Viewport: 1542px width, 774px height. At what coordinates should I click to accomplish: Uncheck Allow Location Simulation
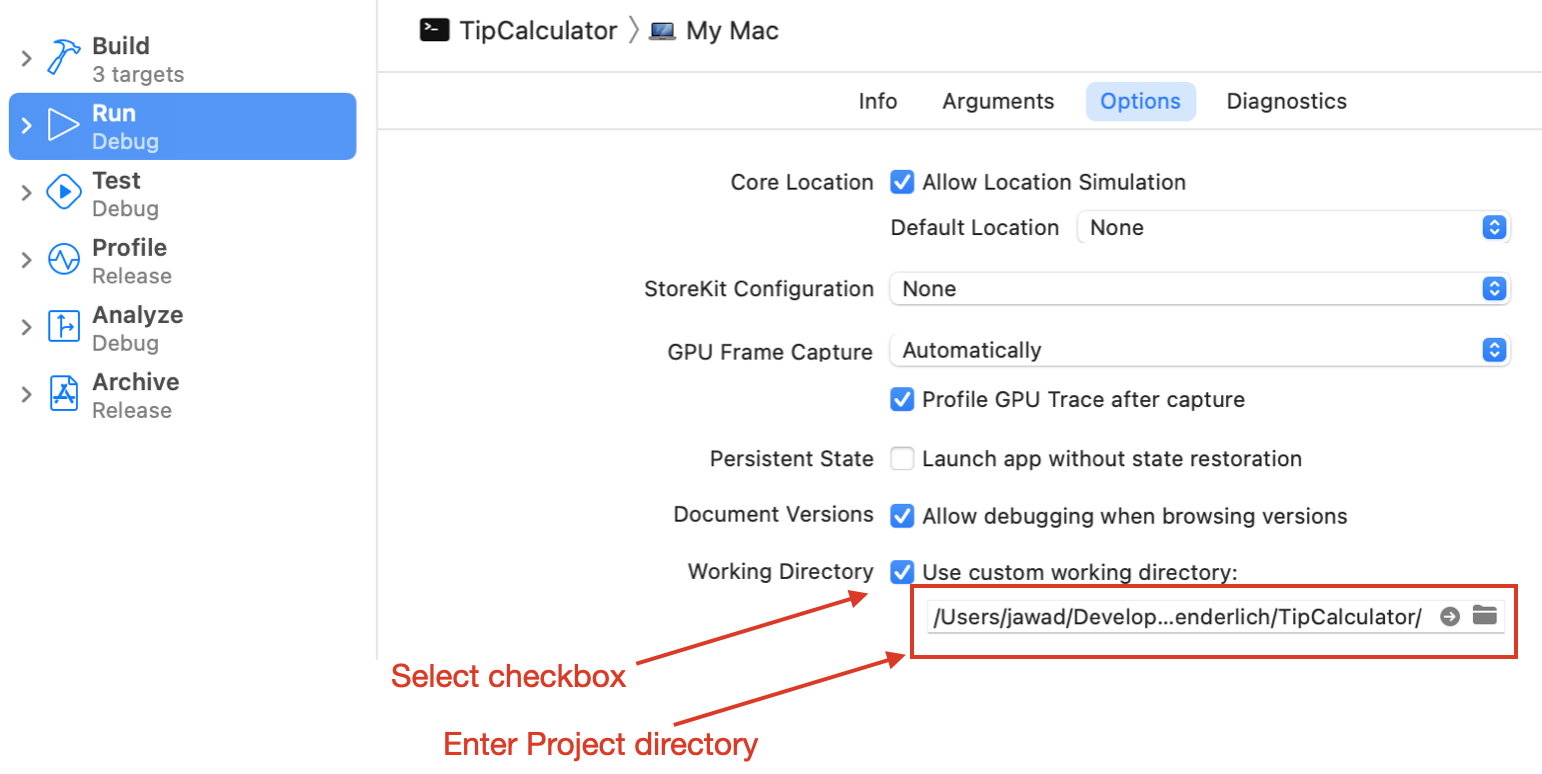(x=902, y=182)
